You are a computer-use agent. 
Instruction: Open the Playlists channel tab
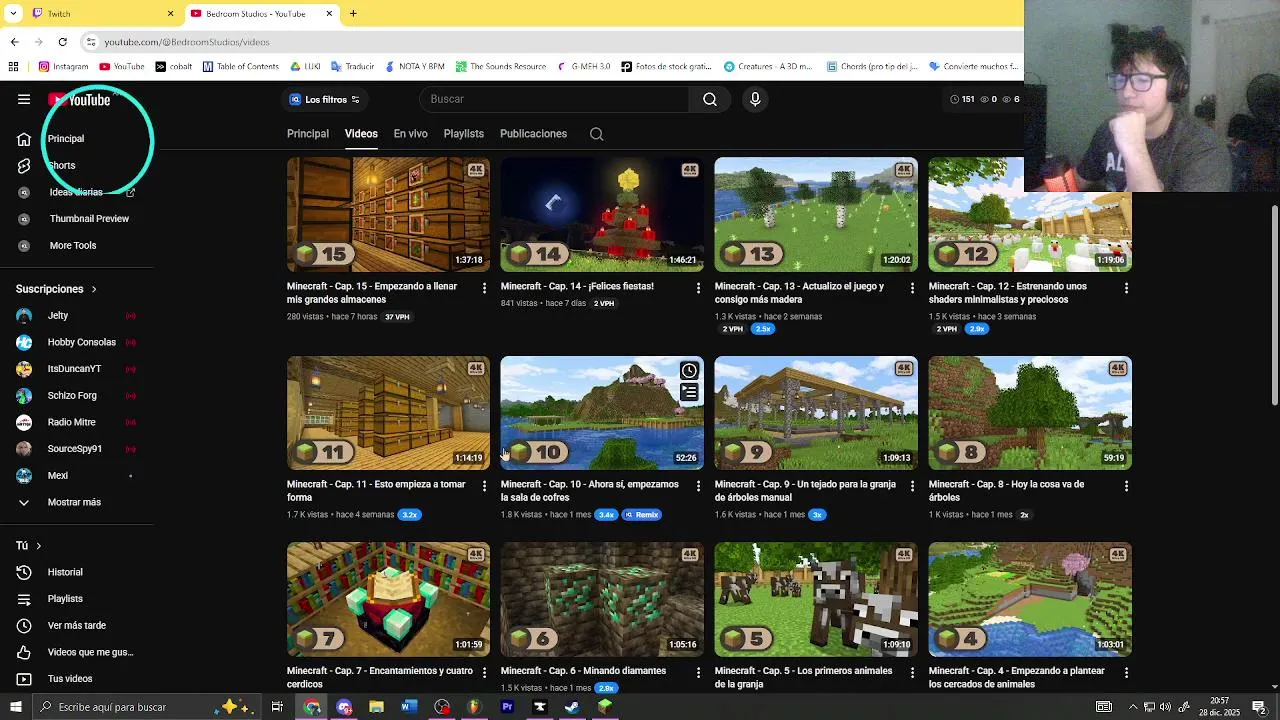tap(463, 134)
